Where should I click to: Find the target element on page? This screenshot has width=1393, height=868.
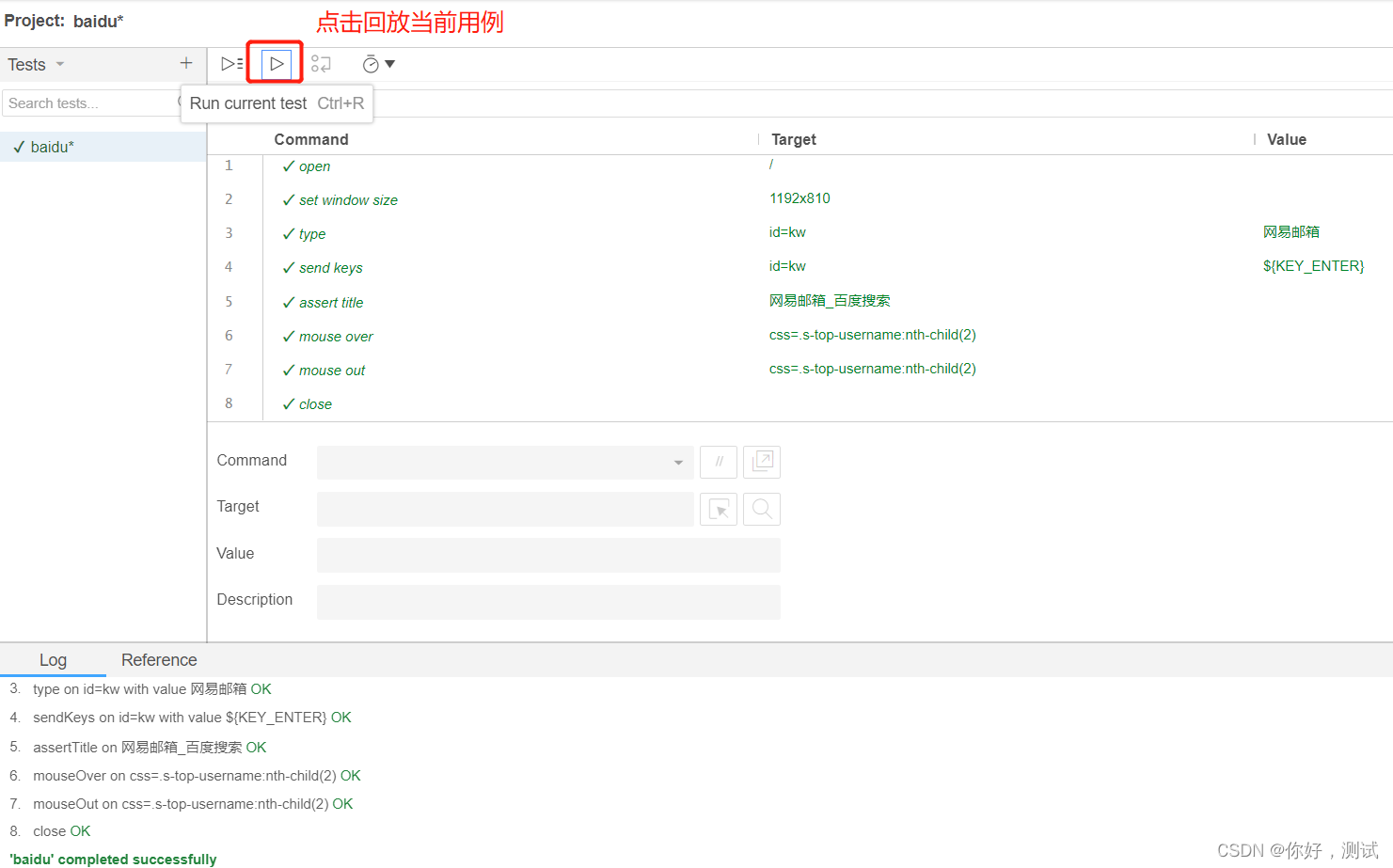(762, 509)
